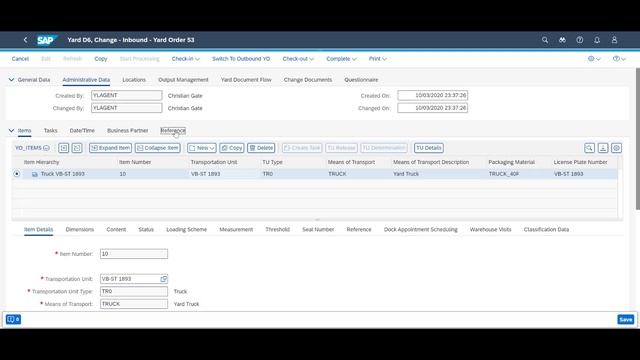Open the New dropdown in the items toolbar
This screenshot has width=640, height=360.
click(x=202, y=148)
